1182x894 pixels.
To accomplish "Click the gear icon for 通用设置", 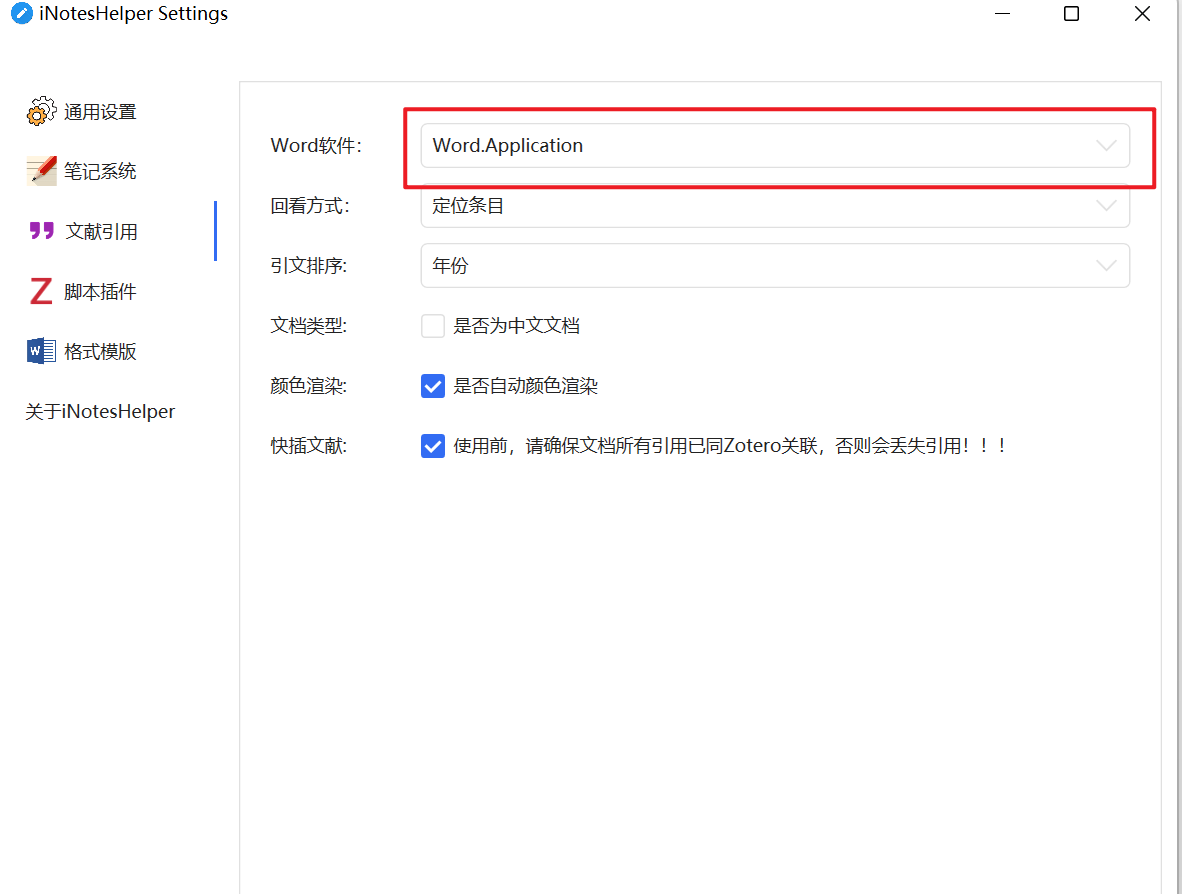I will coord(41,111).
